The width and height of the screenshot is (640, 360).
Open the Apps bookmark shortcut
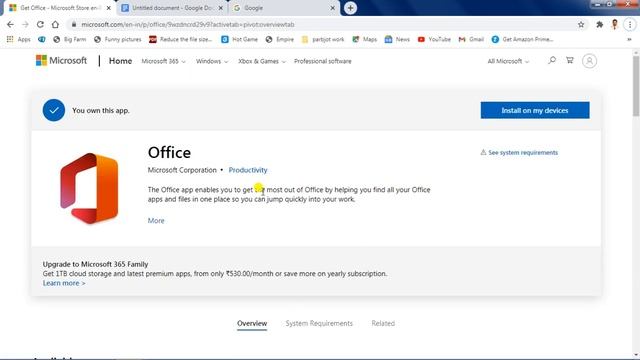(x=19, y=39)
